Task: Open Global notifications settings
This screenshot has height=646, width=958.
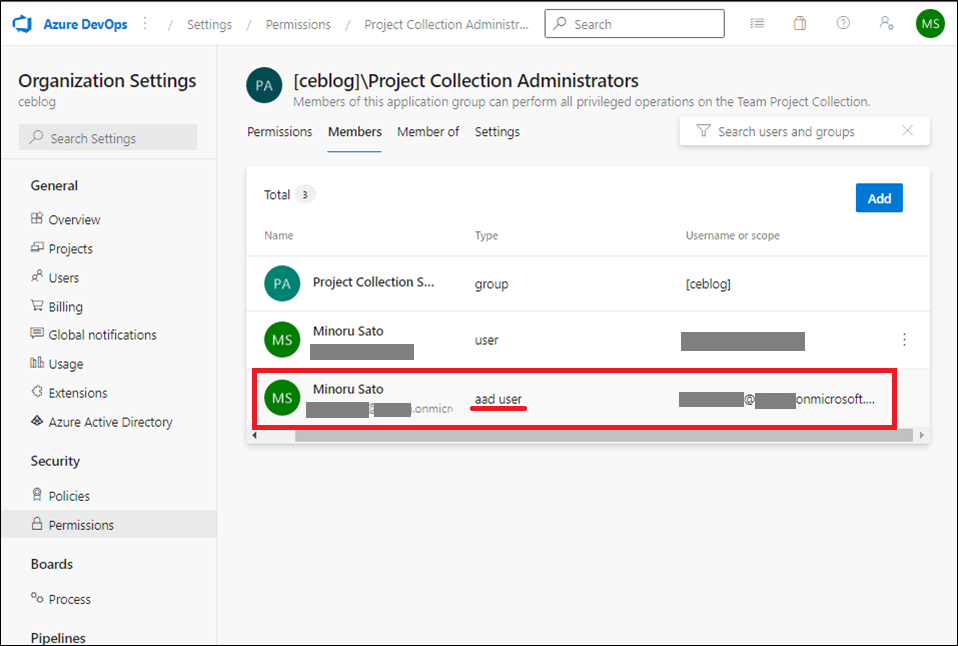Action: point(103,335)
